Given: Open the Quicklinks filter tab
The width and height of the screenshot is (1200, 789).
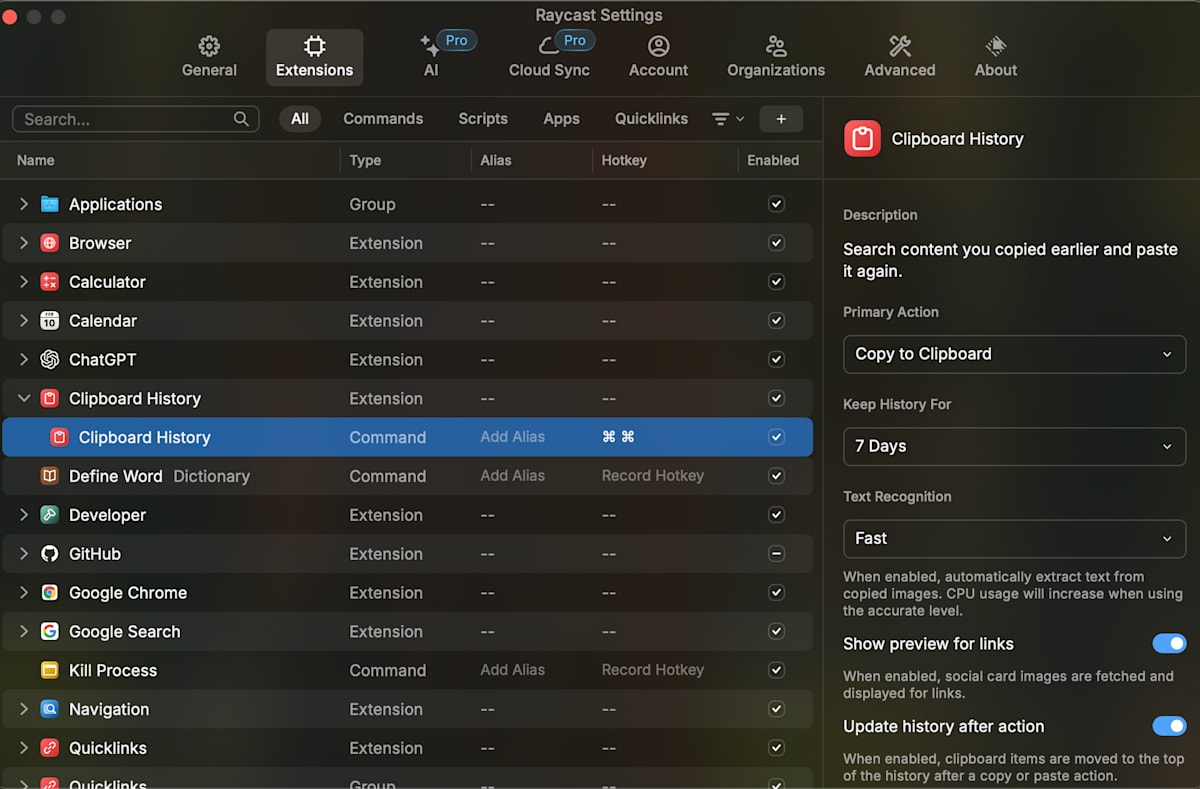Looking at the screenshot, I should tap(651, 118).
